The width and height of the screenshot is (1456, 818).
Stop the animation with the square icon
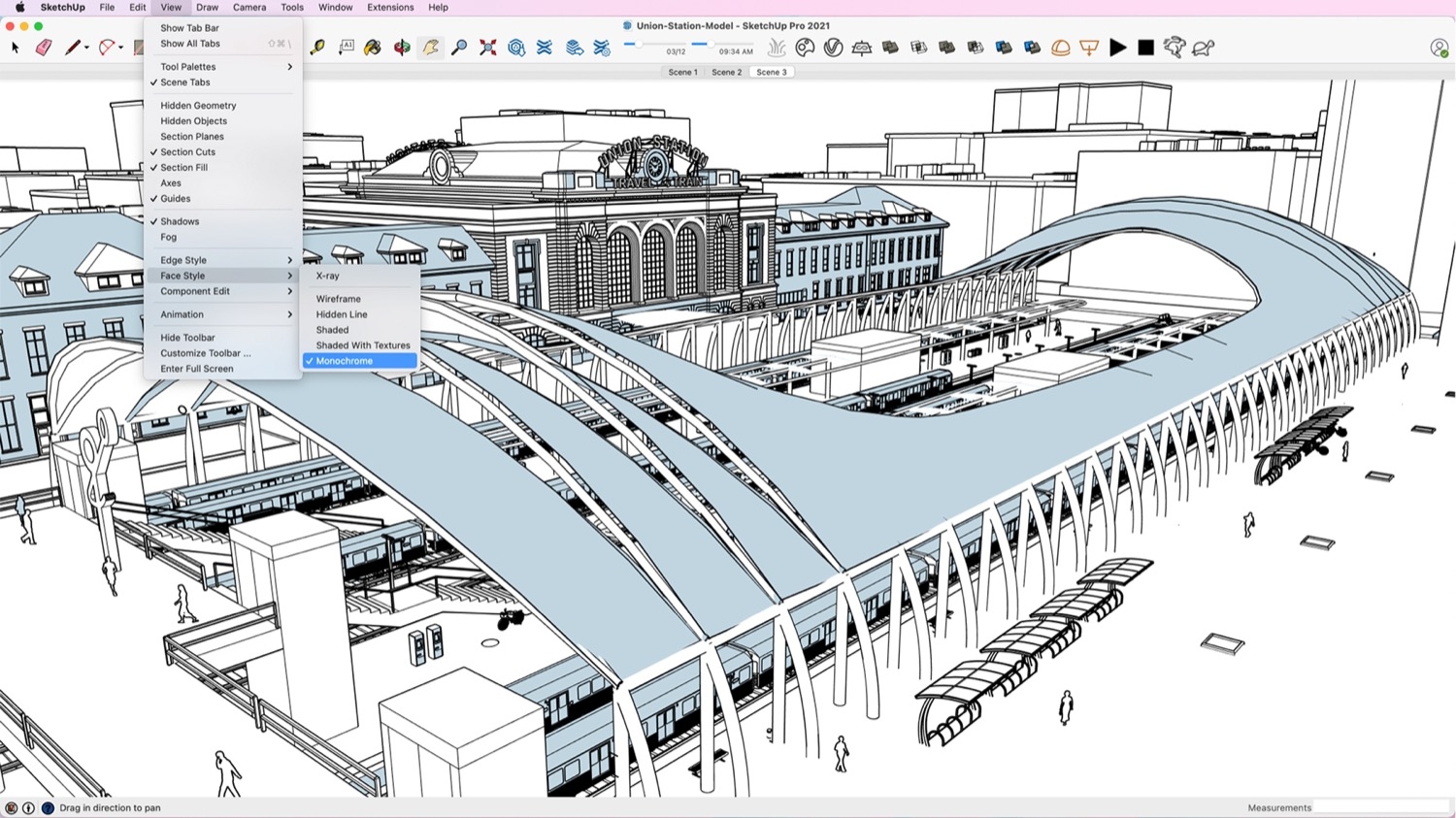pyautogui.click(x=1145, y=47)
